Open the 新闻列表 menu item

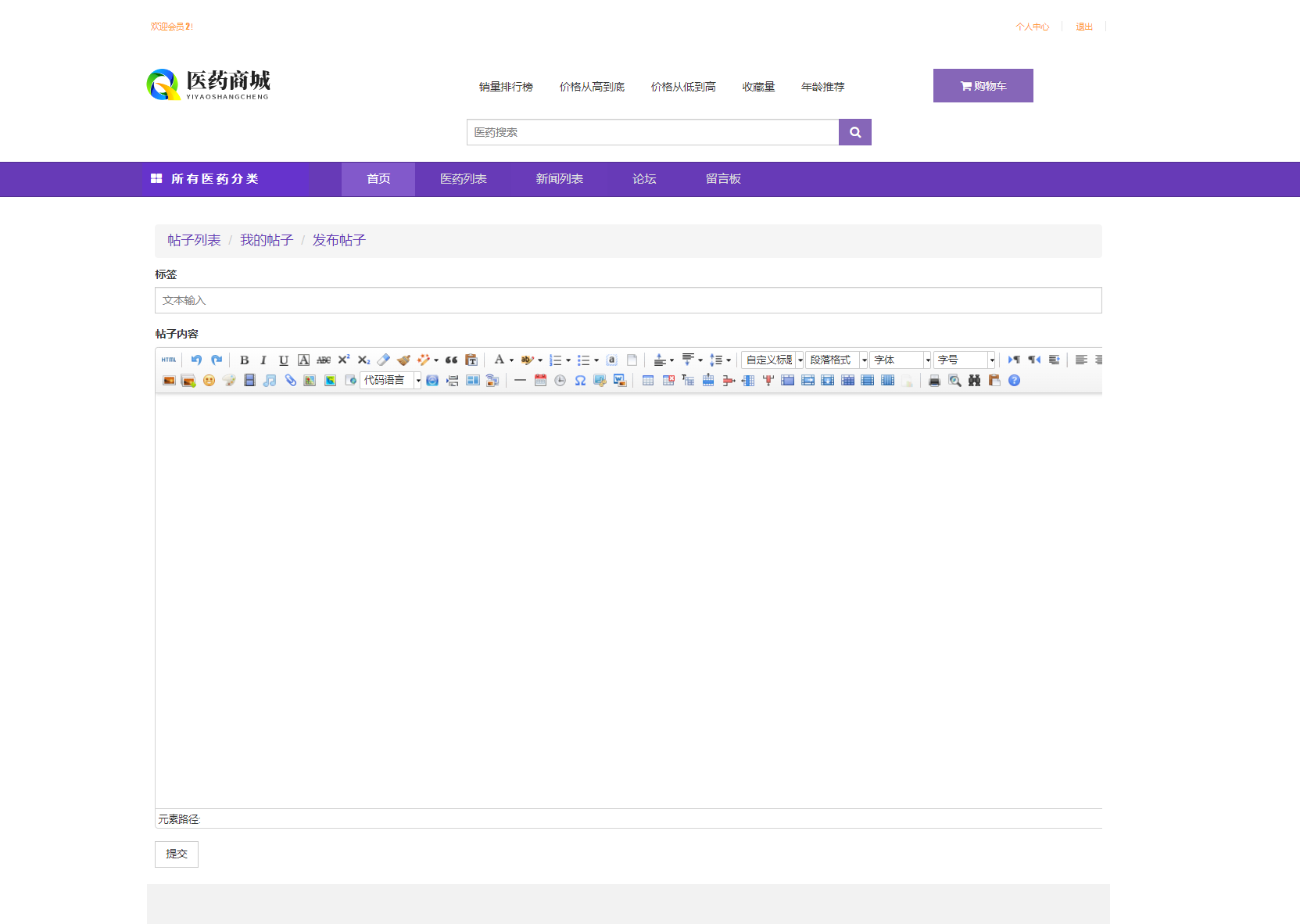coord(560,178)
